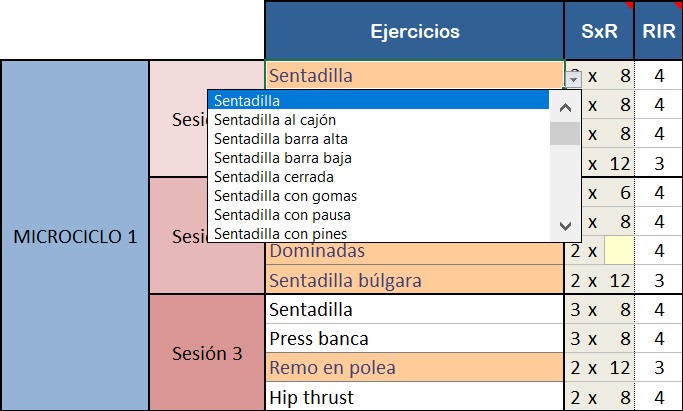Pick 'Sentadilla barra baja' from dropdown
The image size is (683, 411).
pos(282,158)
